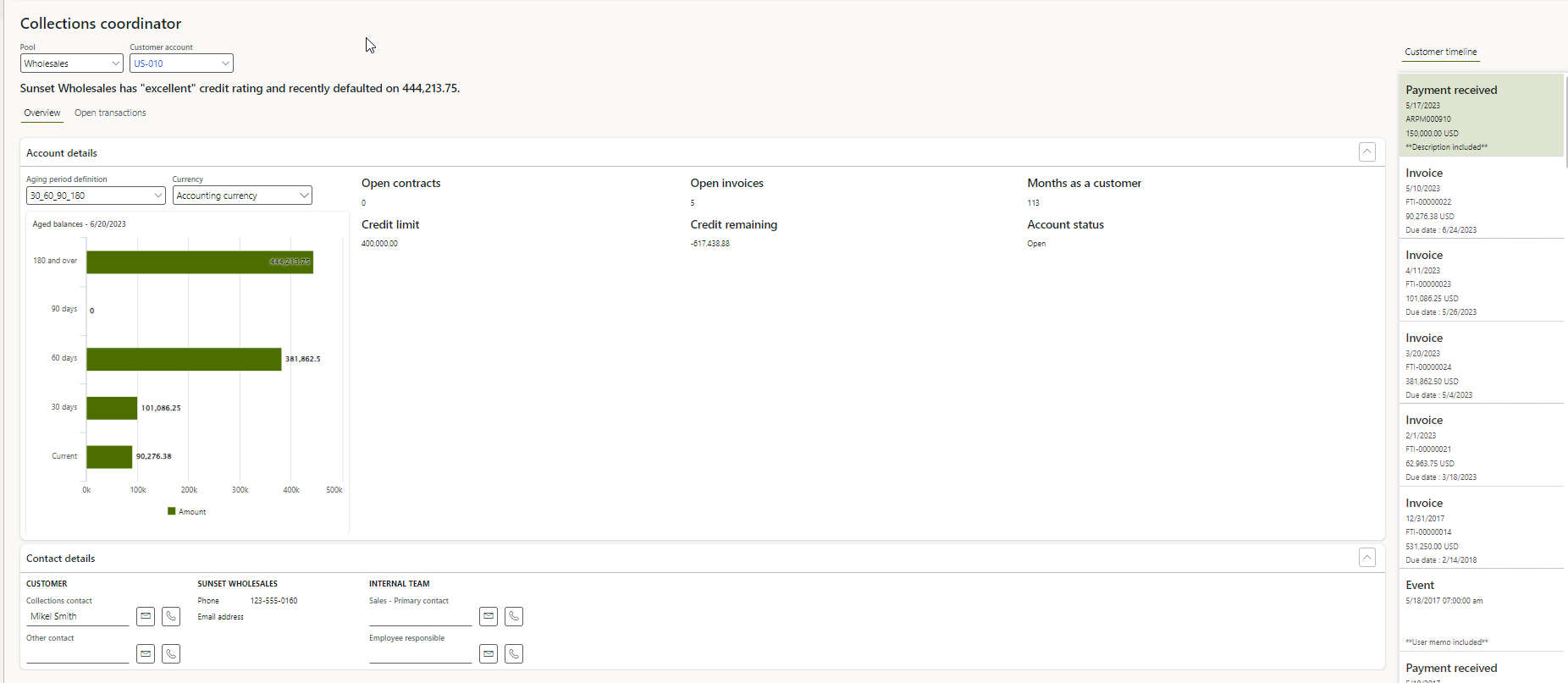This screenshot has width=1568, height=683.
Task: Click the Collections contact name field
Action: [78, 617]
